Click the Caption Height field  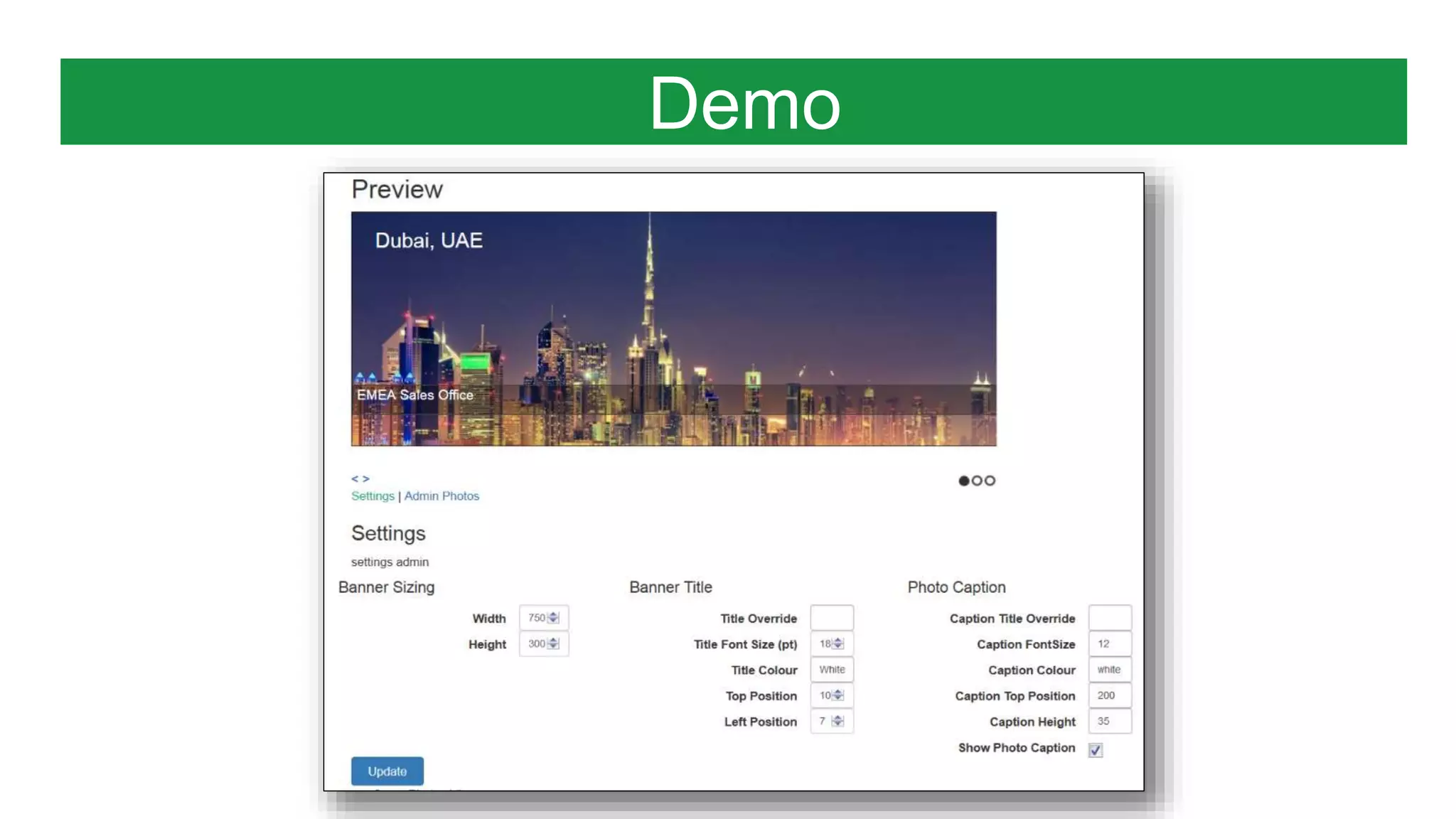pyautogui.click(x=1110, y=721)
